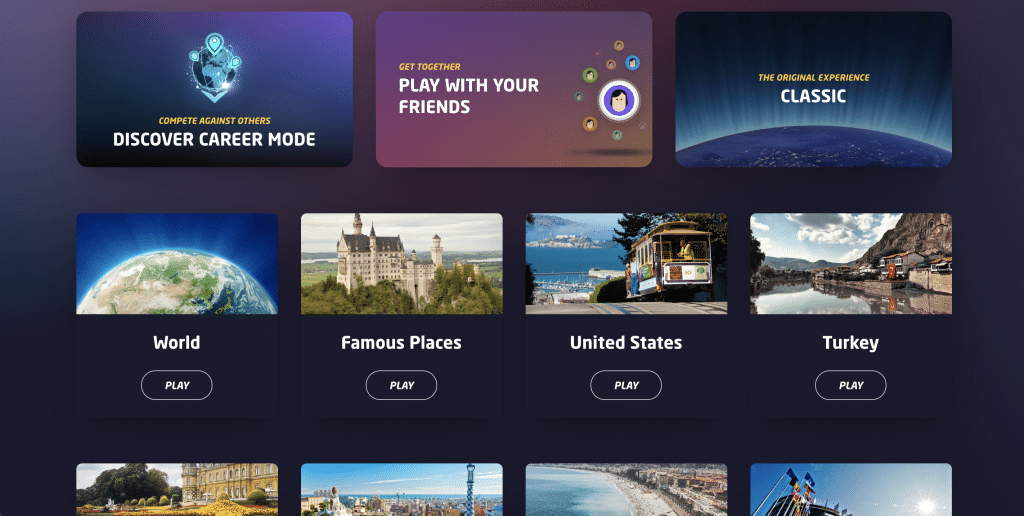The image size is (1024, 516).
Task: Play the World map
Action: click(177, 385)
